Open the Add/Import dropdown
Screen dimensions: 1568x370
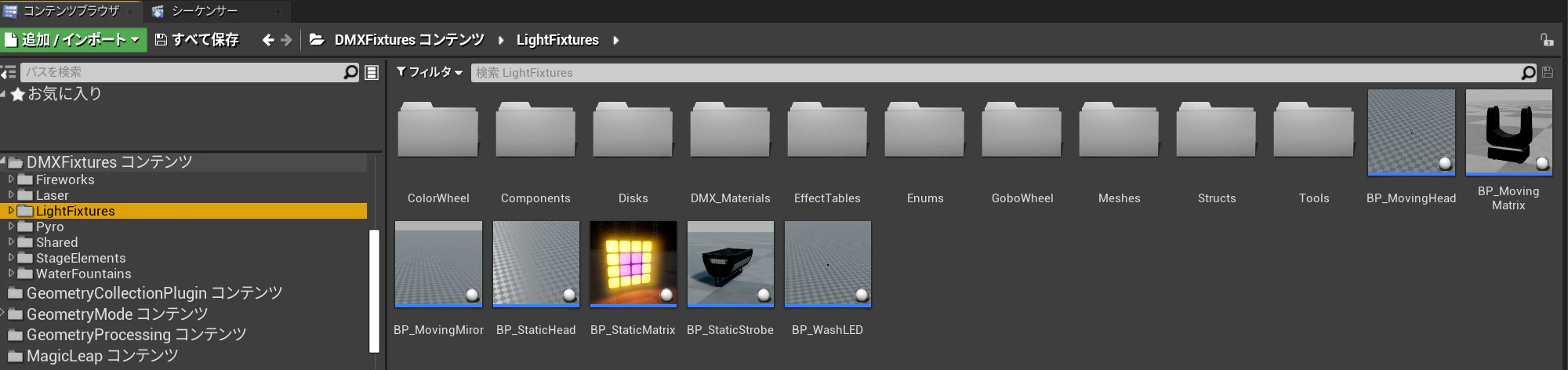(x=73, y=40)
